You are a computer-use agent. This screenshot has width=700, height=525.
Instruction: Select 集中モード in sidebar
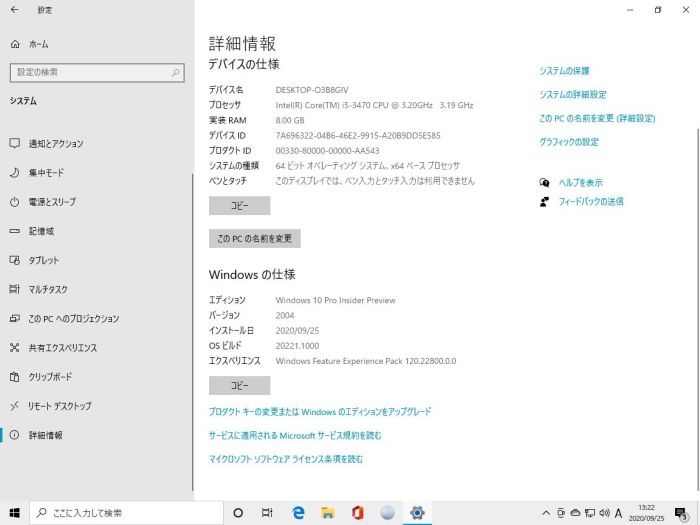46,172
